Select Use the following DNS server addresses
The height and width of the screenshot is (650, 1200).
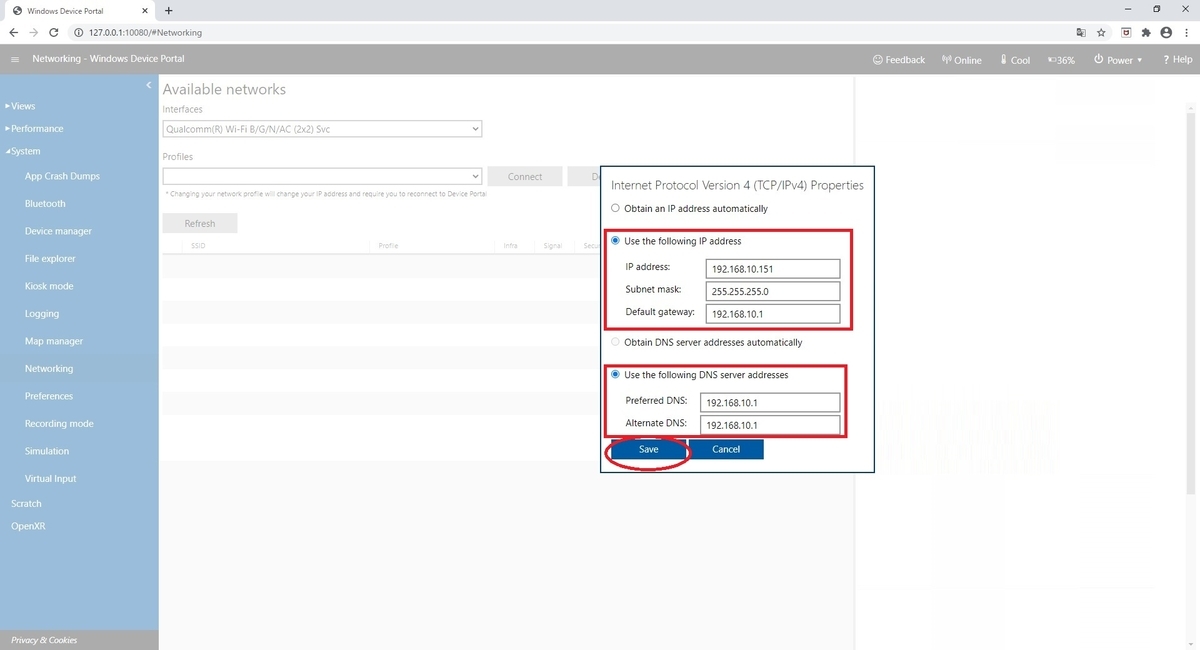point(615,375)
